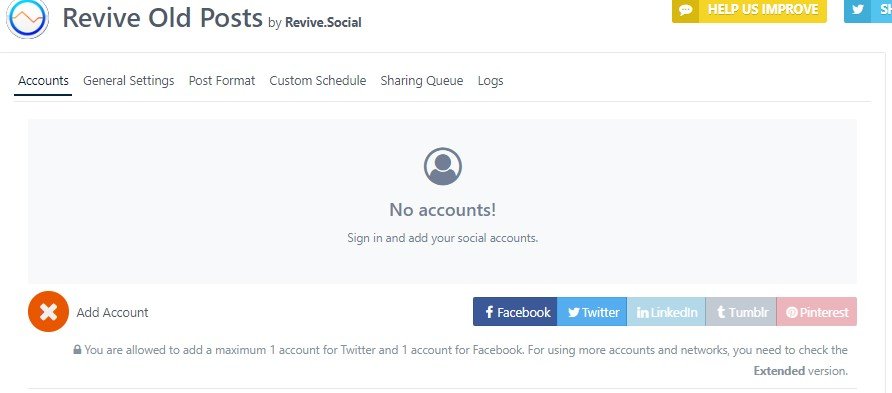The image size is (892, 393).
Task: Open the HELP US IMPROVE button
Action: pyautogui.click(x=749, y=10)
